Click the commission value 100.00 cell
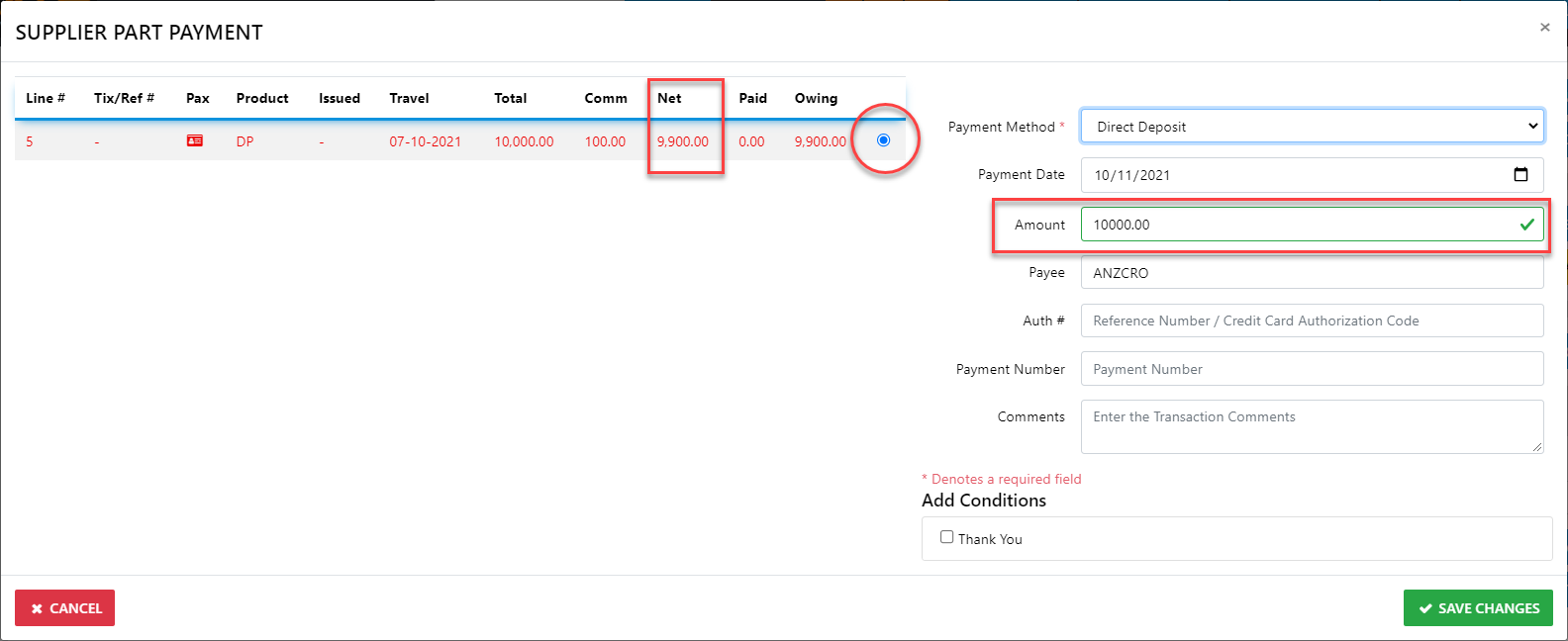Viewport: 1568px width, 641px height. [605, 141]
